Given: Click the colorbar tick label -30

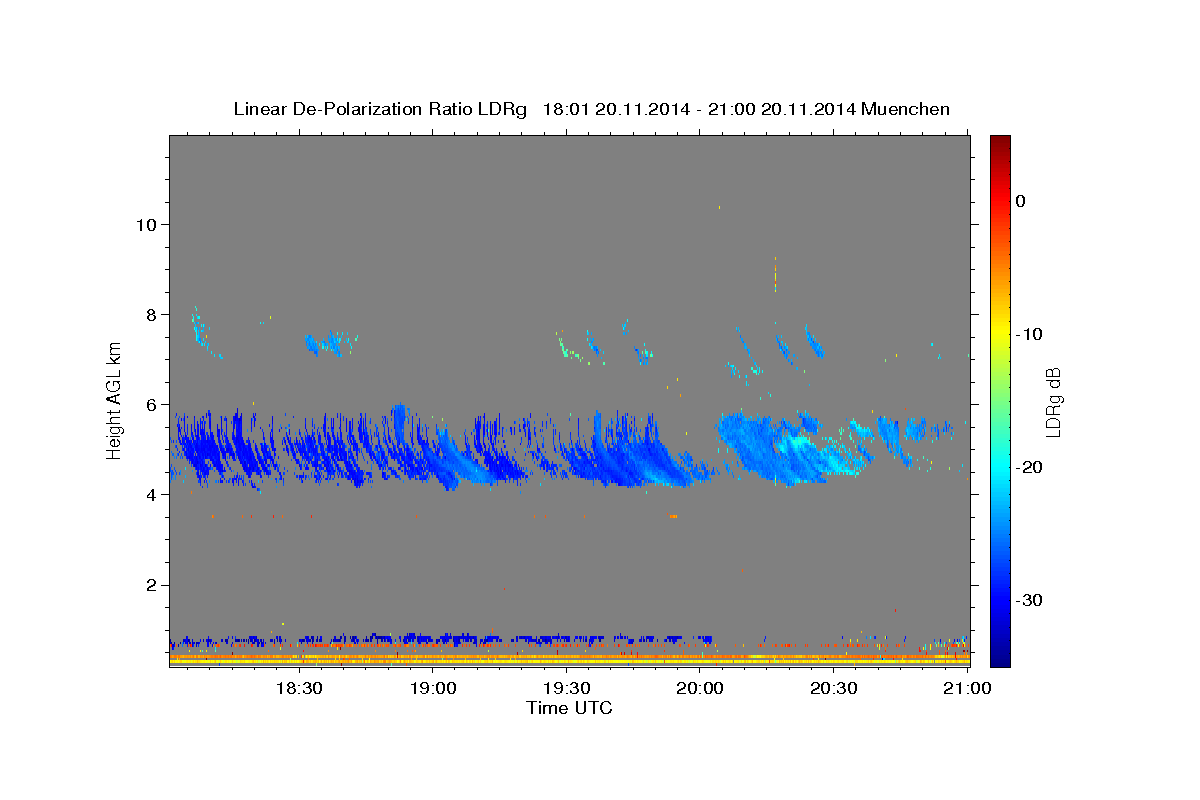Looking at the screenshot, I should tap(1029, 600).
